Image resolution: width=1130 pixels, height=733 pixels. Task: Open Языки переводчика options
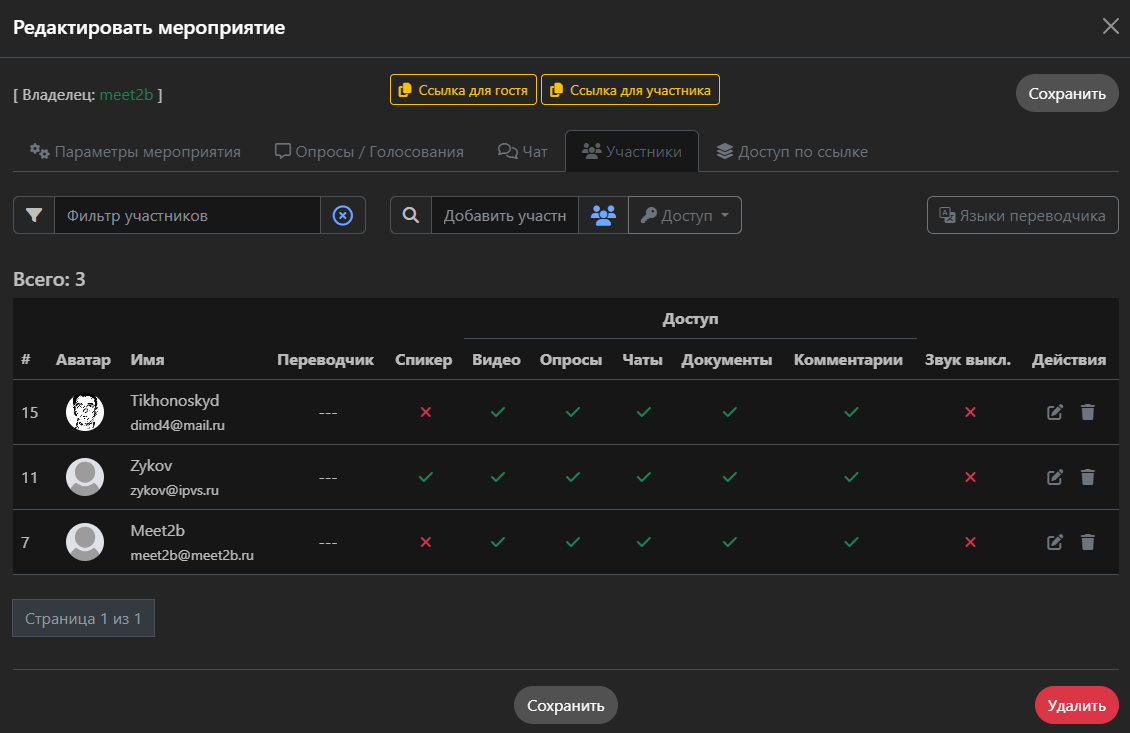[1022, 215]
